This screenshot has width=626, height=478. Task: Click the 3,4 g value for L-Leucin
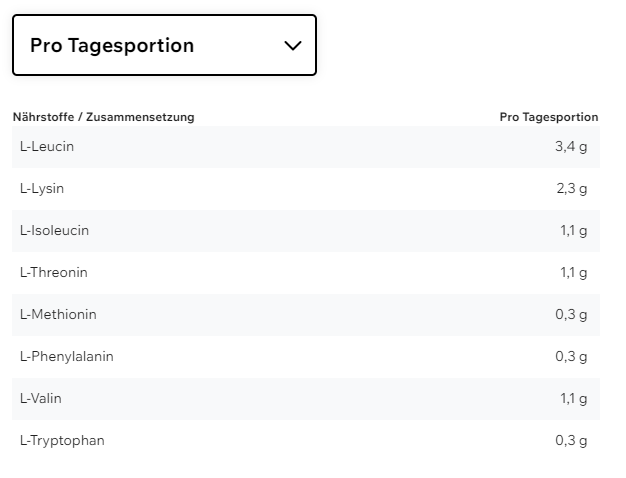point(571,147)
